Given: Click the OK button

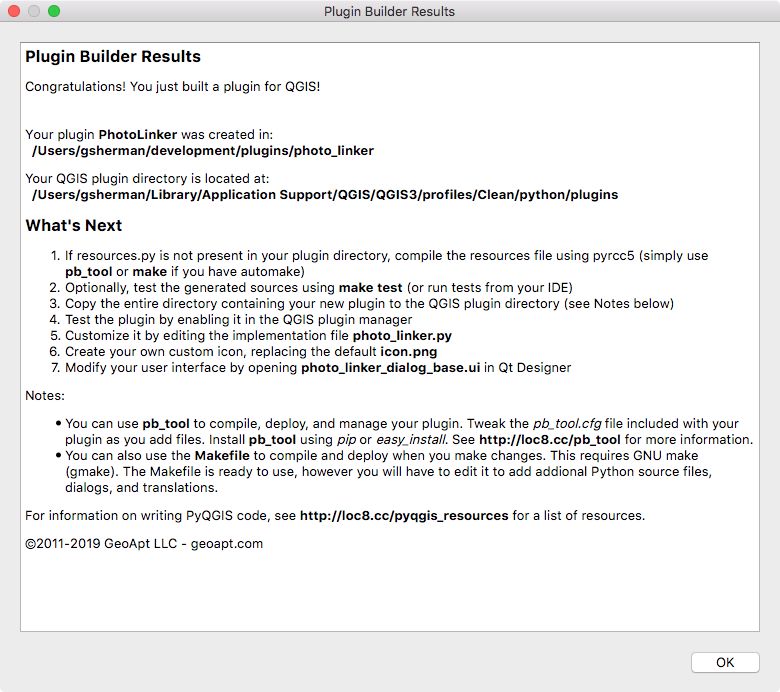Looking at the screenshot, I should pos(725,662).
